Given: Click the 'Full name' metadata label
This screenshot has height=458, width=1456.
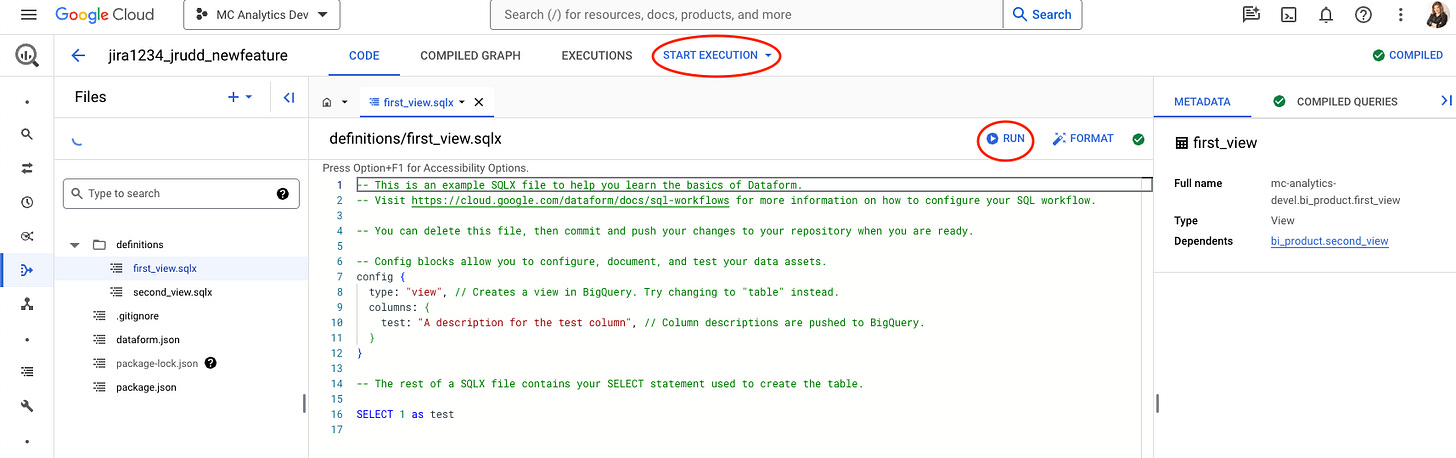Looking at the screenshot, I should [x=1200, y=184].
